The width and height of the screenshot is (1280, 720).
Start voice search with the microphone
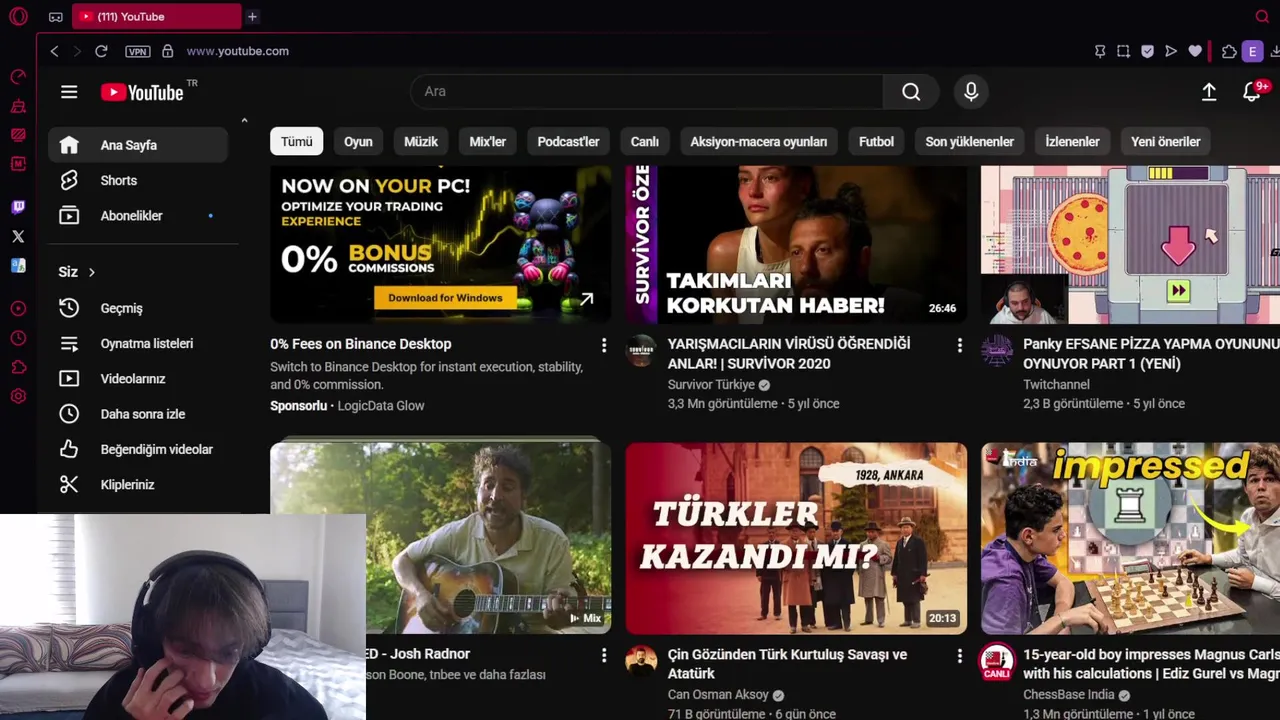click(x=971, y=91)
